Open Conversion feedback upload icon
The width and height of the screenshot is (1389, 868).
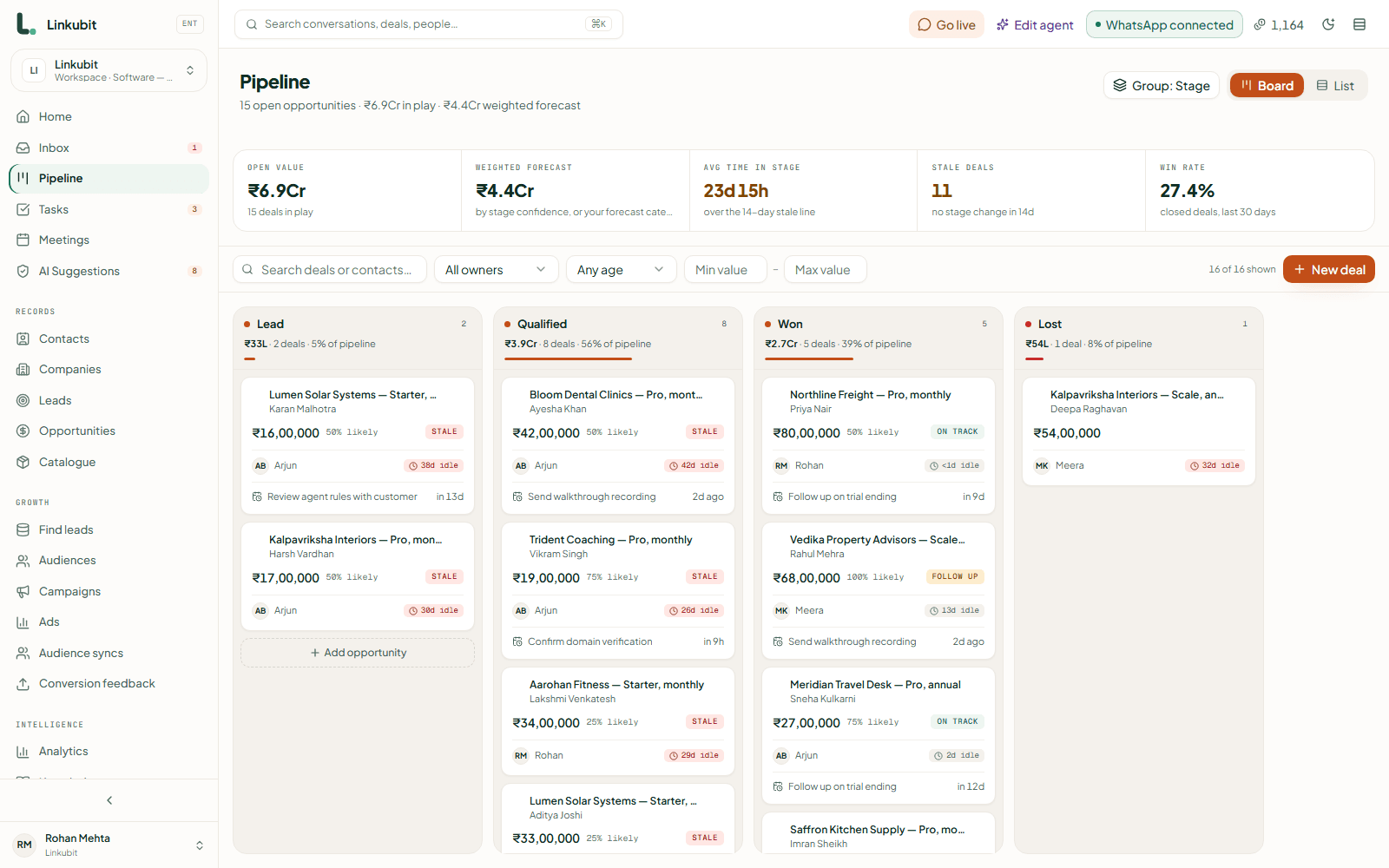click(x=23, y=684)
